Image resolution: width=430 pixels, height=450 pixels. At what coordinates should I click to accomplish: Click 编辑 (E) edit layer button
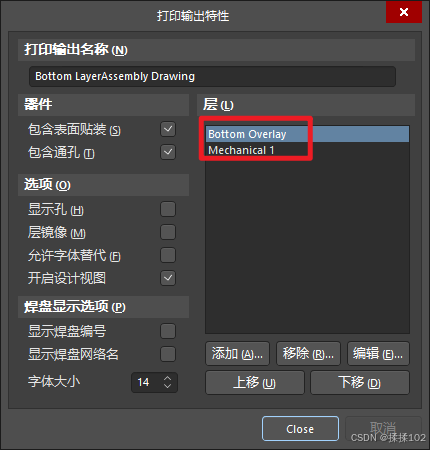(378, 354)
